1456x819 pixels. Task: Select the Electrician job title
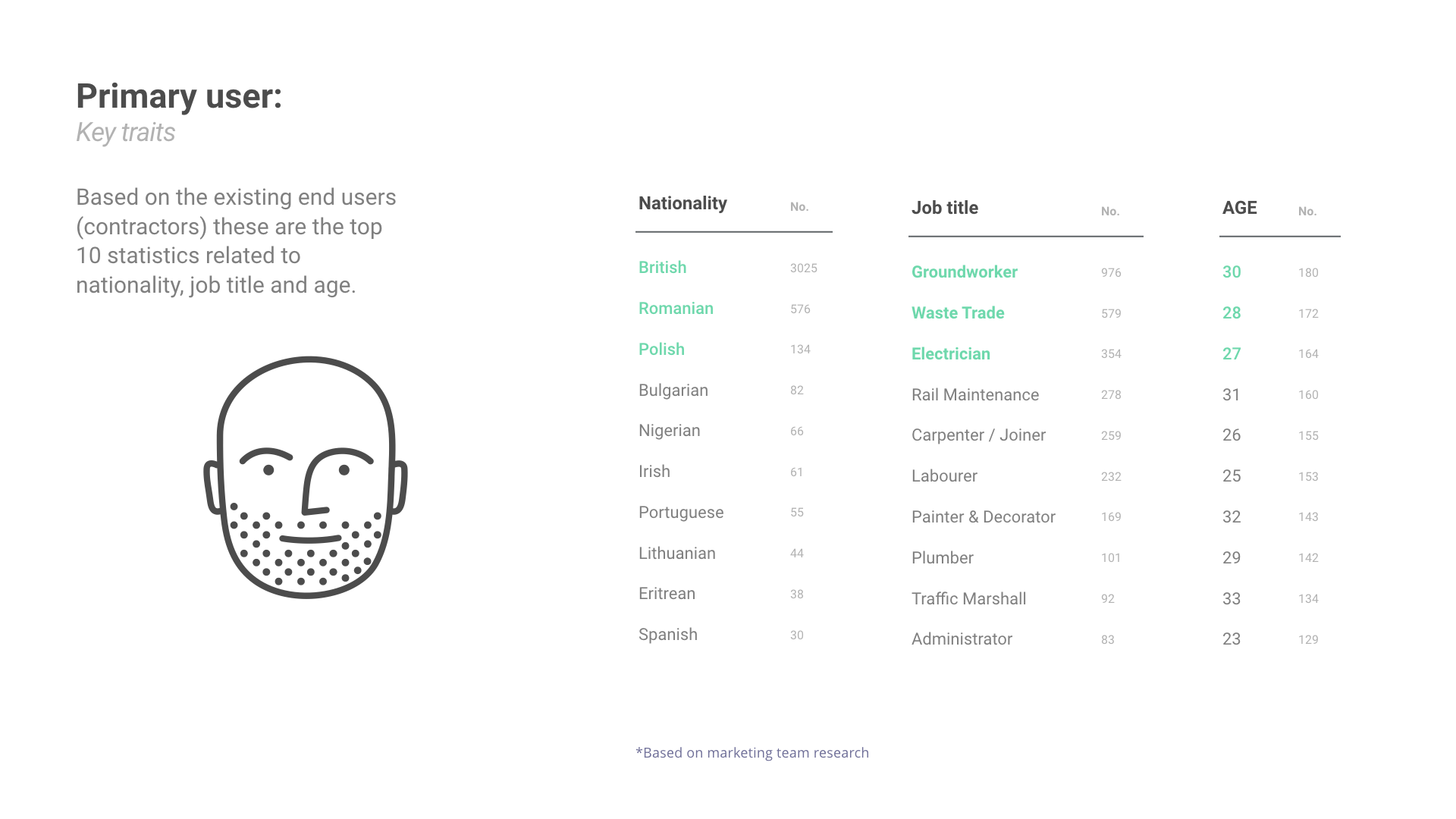coord(950,354)
